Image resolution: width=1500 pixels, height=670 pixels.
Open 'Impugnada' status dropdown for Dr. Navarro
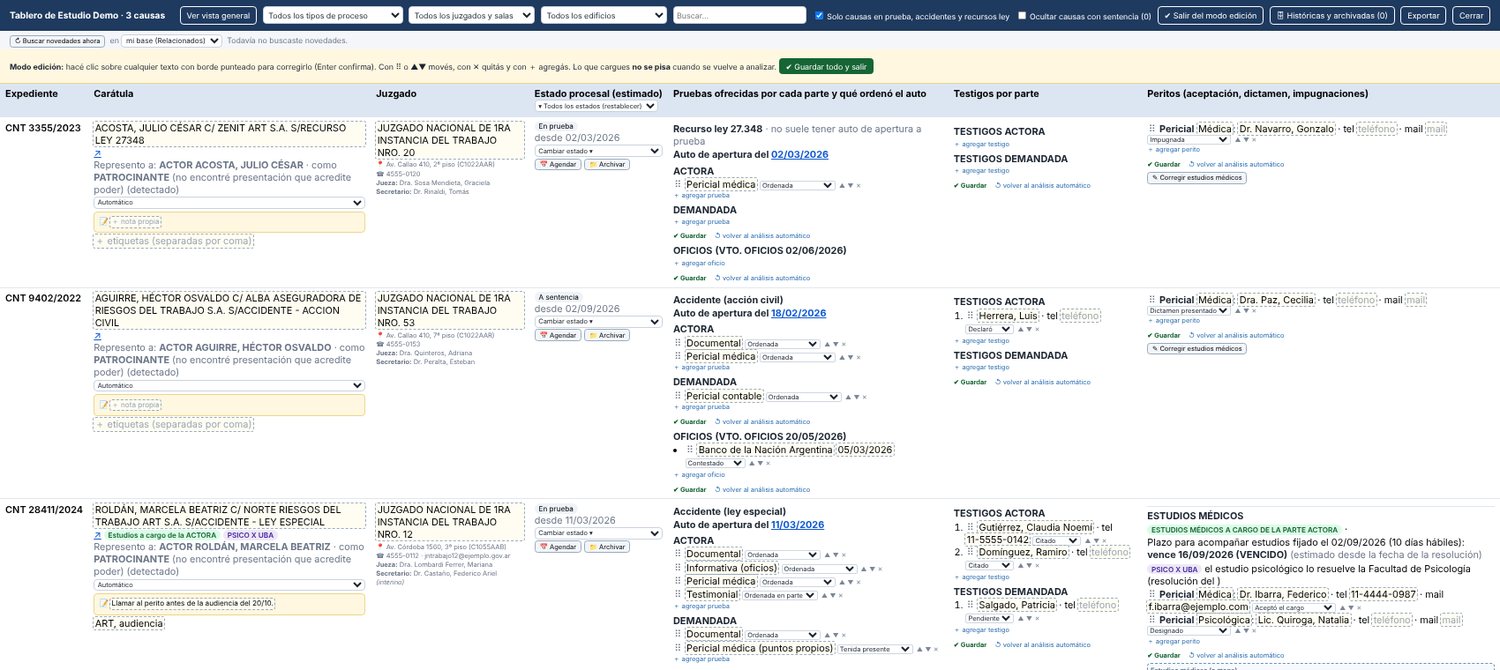[1189, 140]
